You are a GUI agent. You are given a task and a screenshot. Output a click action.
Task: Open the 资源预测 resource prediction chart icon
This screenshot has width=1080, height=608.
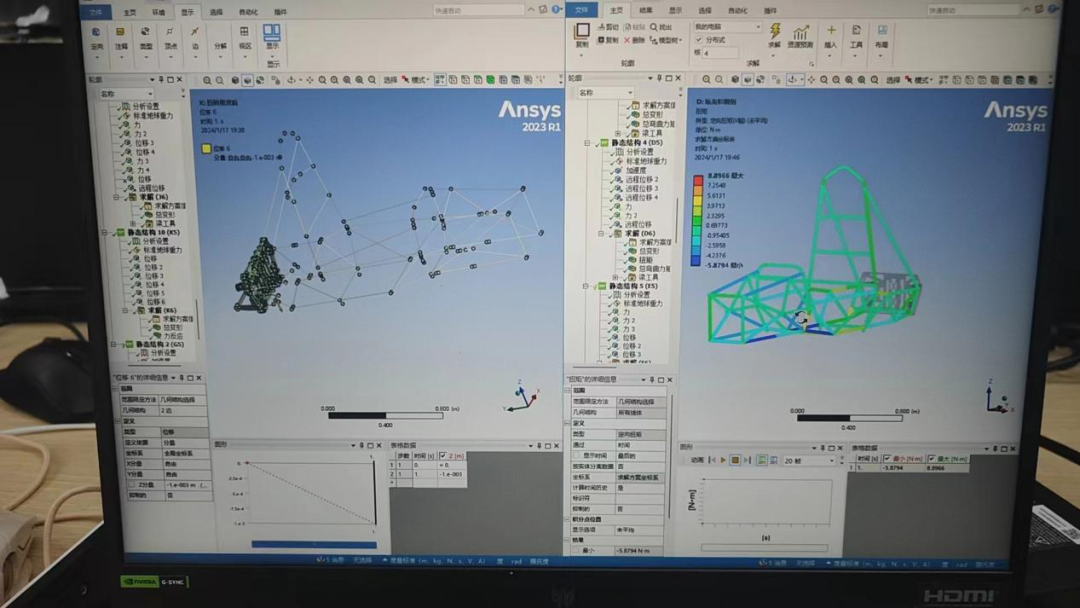tap(800, 33)
